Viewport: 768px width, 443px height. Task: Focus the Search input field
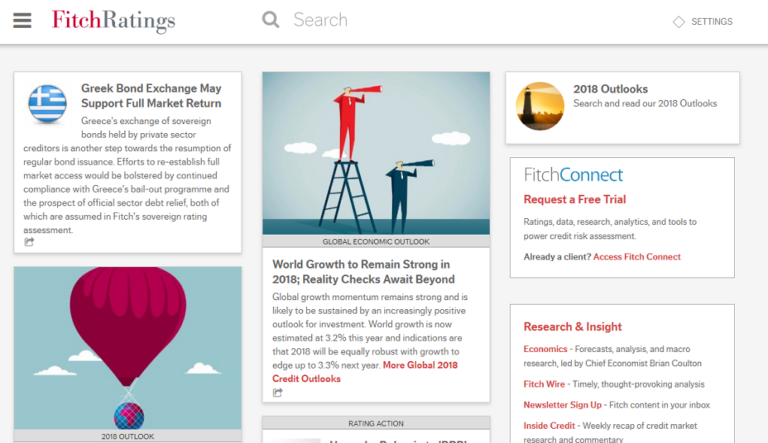[x=320, y=20]
